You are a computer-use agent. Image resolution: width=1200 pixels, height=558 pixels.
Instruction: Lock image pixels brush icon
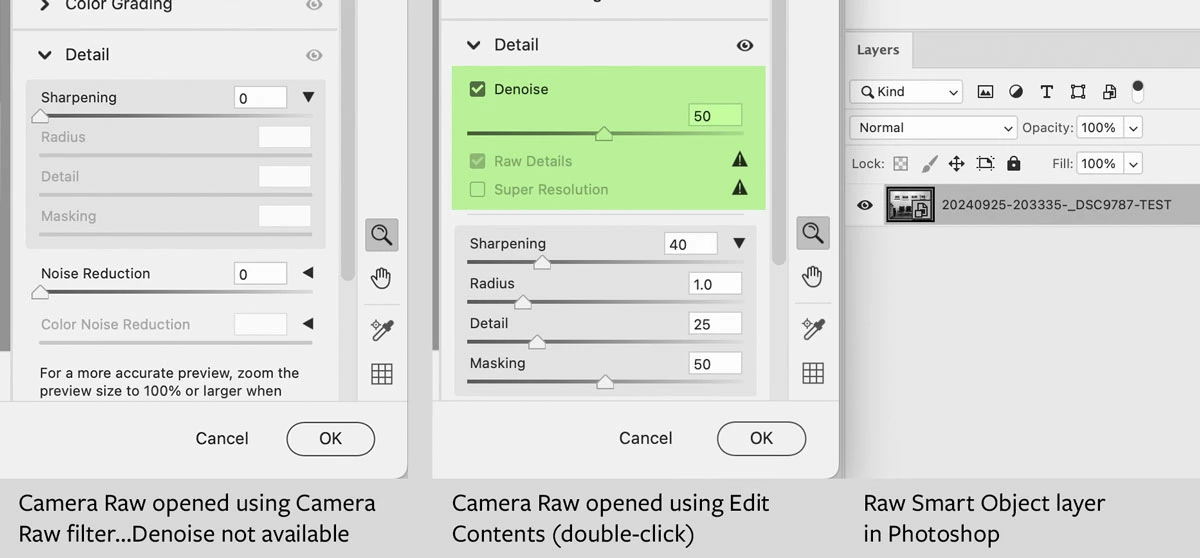pyautogui.click(x=929, y=164)
